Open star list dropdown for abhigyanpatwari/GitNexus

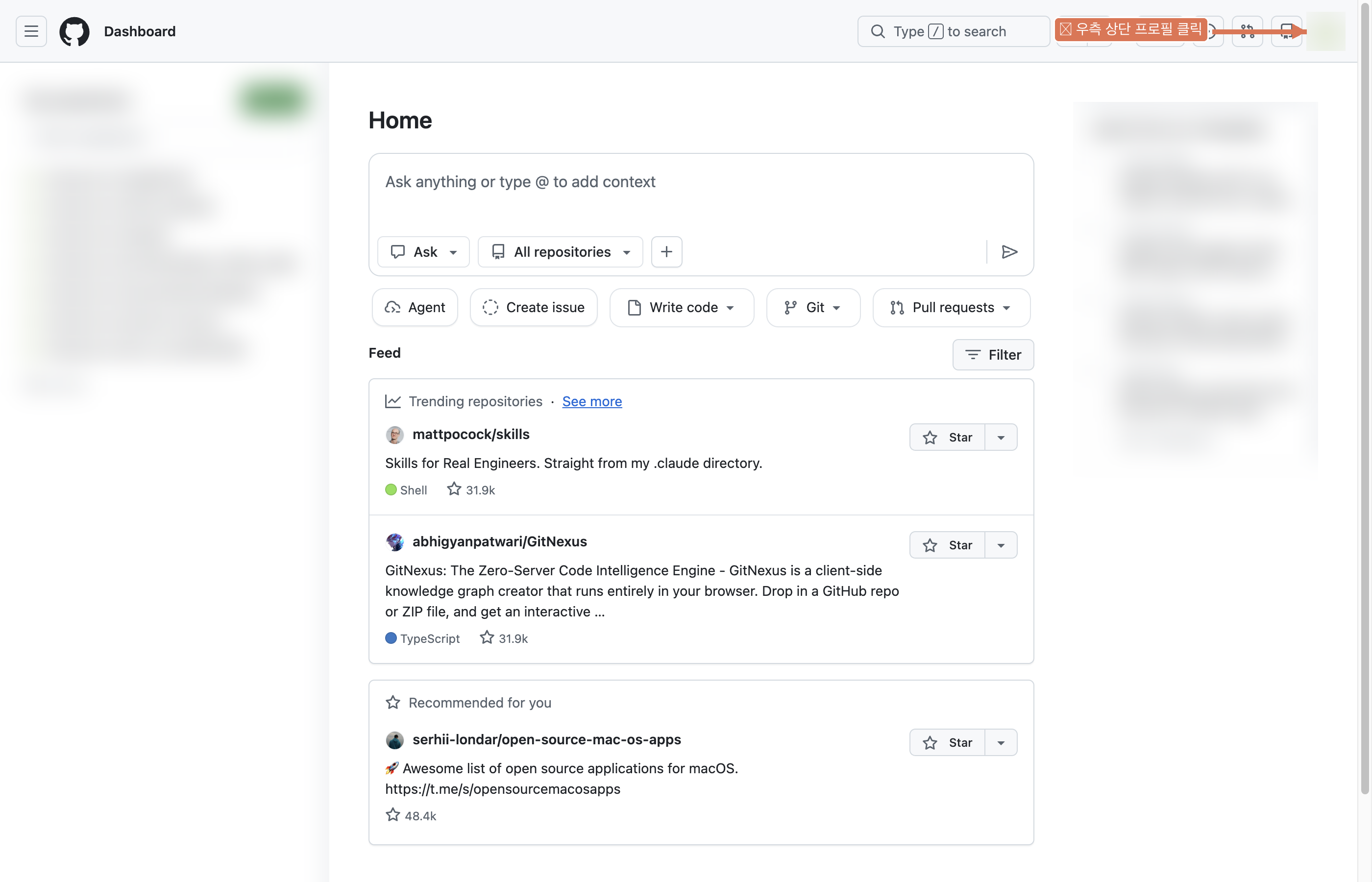(1002, 545)
